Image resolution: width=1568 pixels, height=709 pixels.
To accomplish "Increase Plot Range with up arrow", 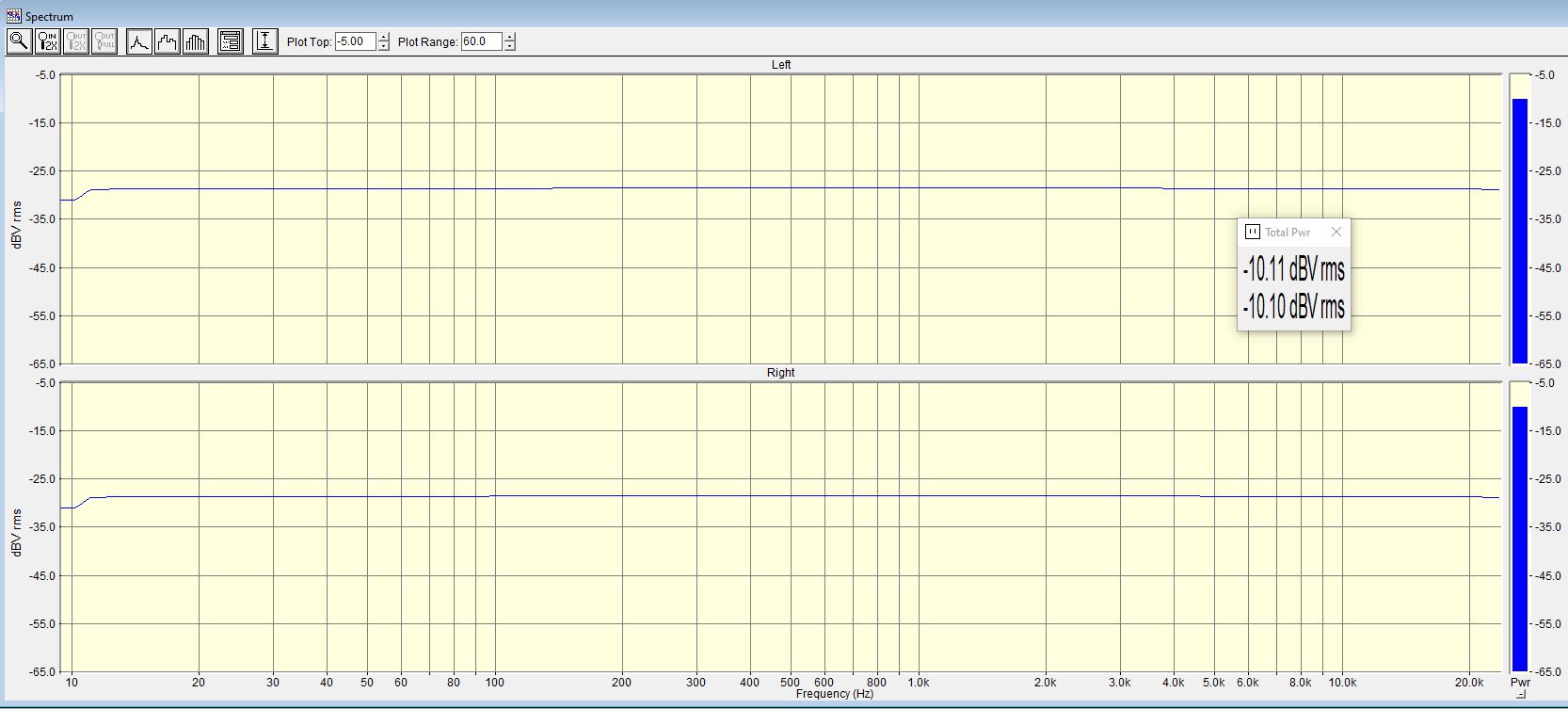I will (509, 37).
